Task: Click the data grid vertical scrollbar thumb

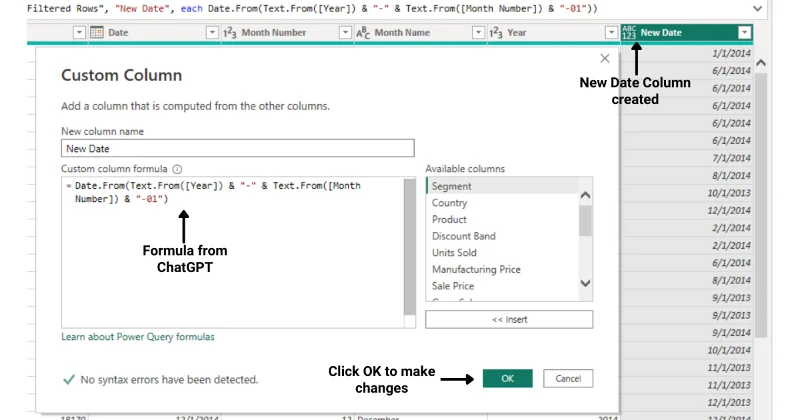Action: (761, 205)
